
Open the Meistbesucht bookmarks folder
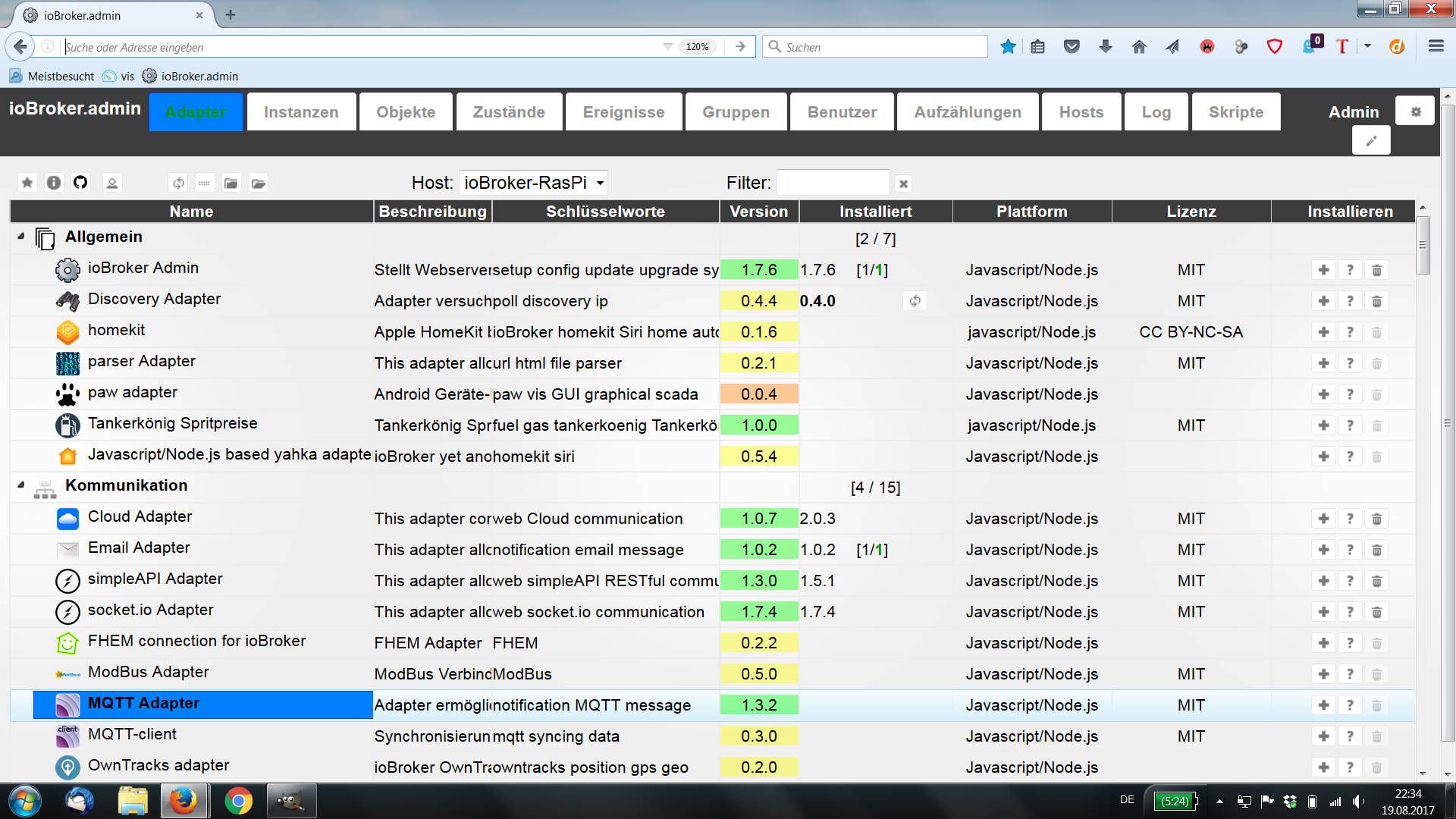click(x=52, y=76)
